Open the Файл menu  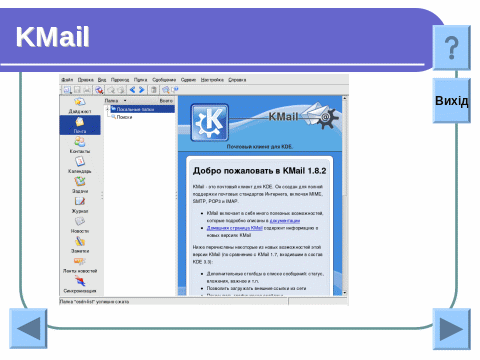[67, 80]
